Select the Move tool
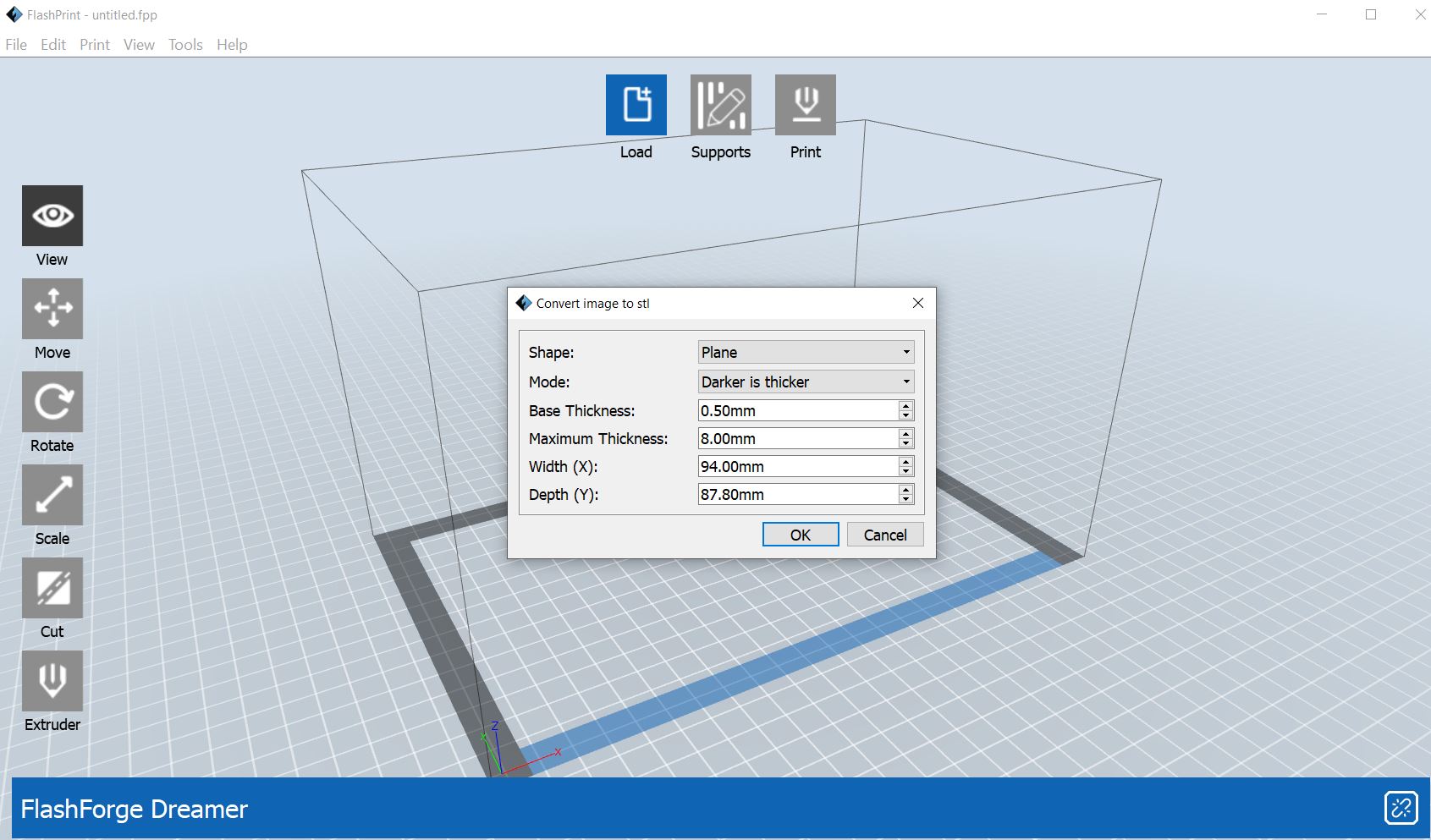This screenshot has height=840, width=1431. [x=52, y=309]
